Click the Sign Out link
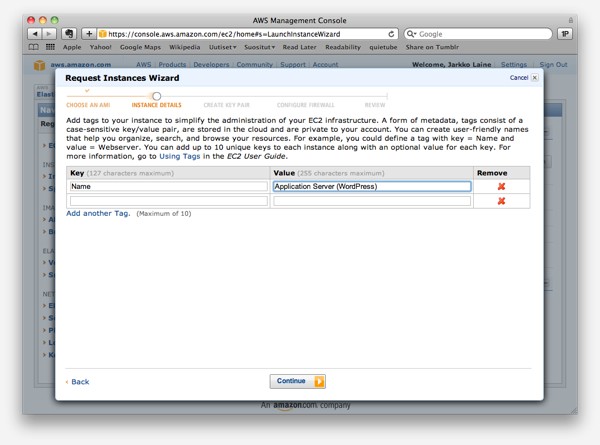The image size is (600, 445). 553,65
